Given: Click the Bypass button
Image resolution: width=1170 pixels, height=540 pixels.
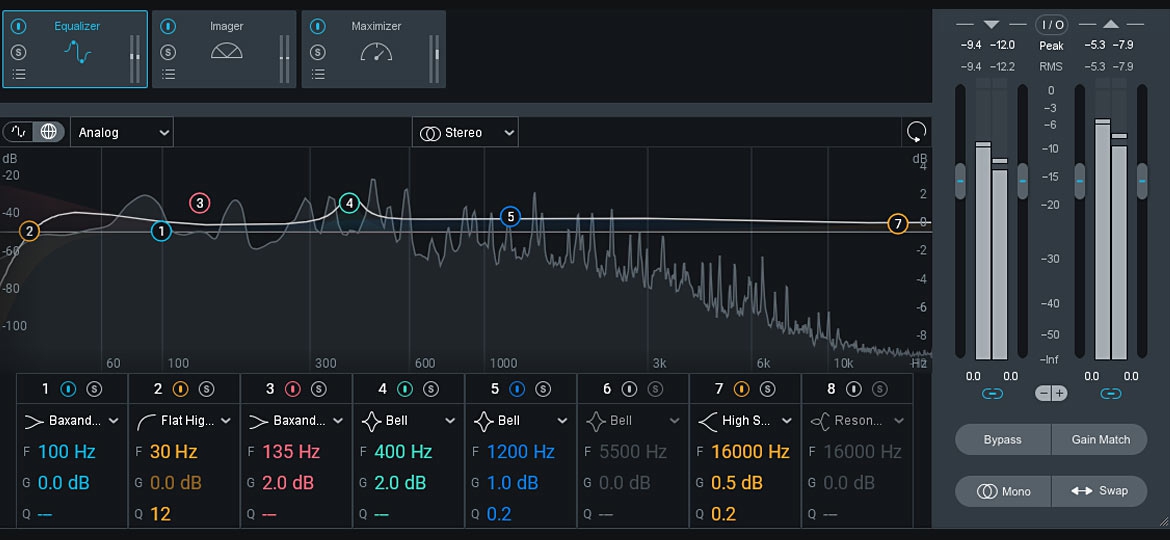Looking at the screenshot, I should pos(1002,440).
